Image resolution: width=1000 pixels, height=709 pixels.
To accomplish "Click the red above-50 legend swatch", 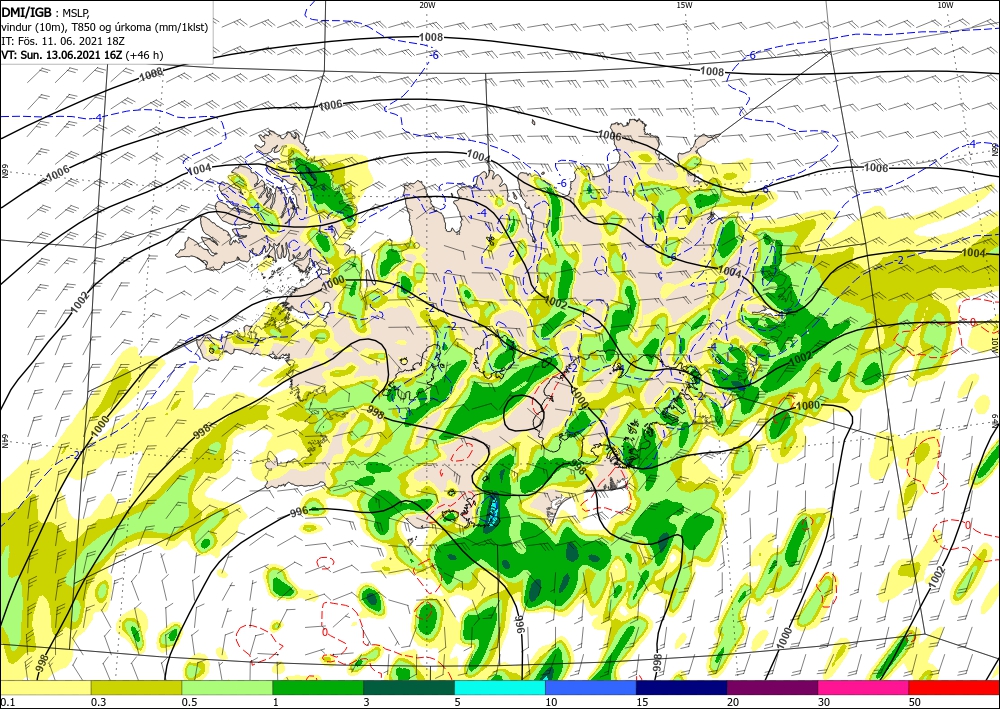I will [954, 688].
